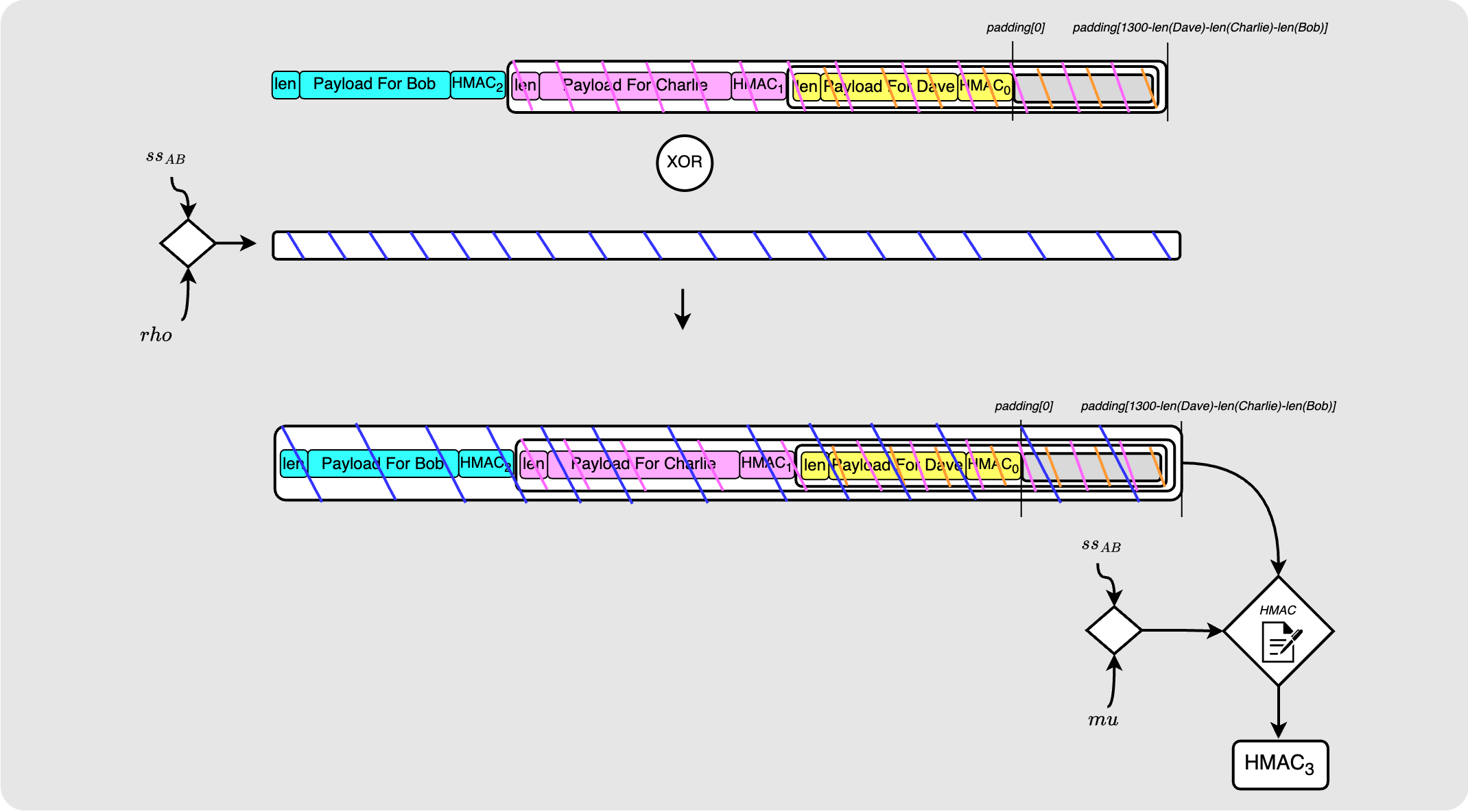Click bottom Payload For Bob block
The height and width of the screenshot is (812, 1468).
point(383,464)
